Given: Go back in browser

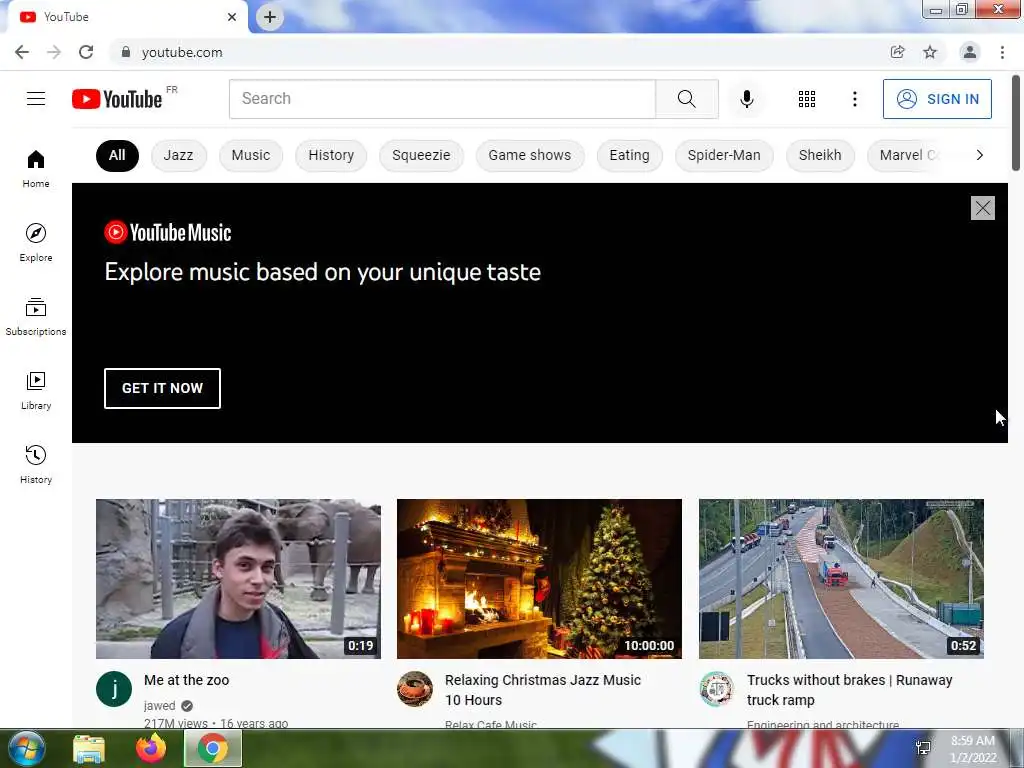Looking at the screenshot, I should [x=22, y=52].
